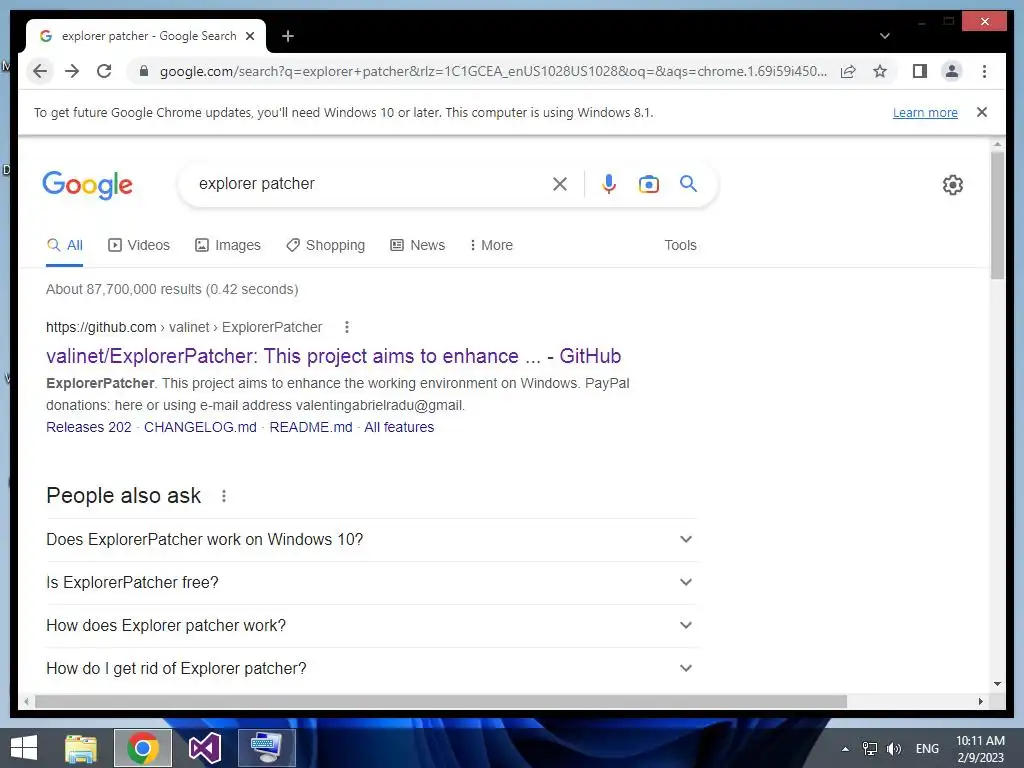Click the vertical page scrollbar thumb
Image resolution: width=1024 pixels, height=768 pixels.
997,216
